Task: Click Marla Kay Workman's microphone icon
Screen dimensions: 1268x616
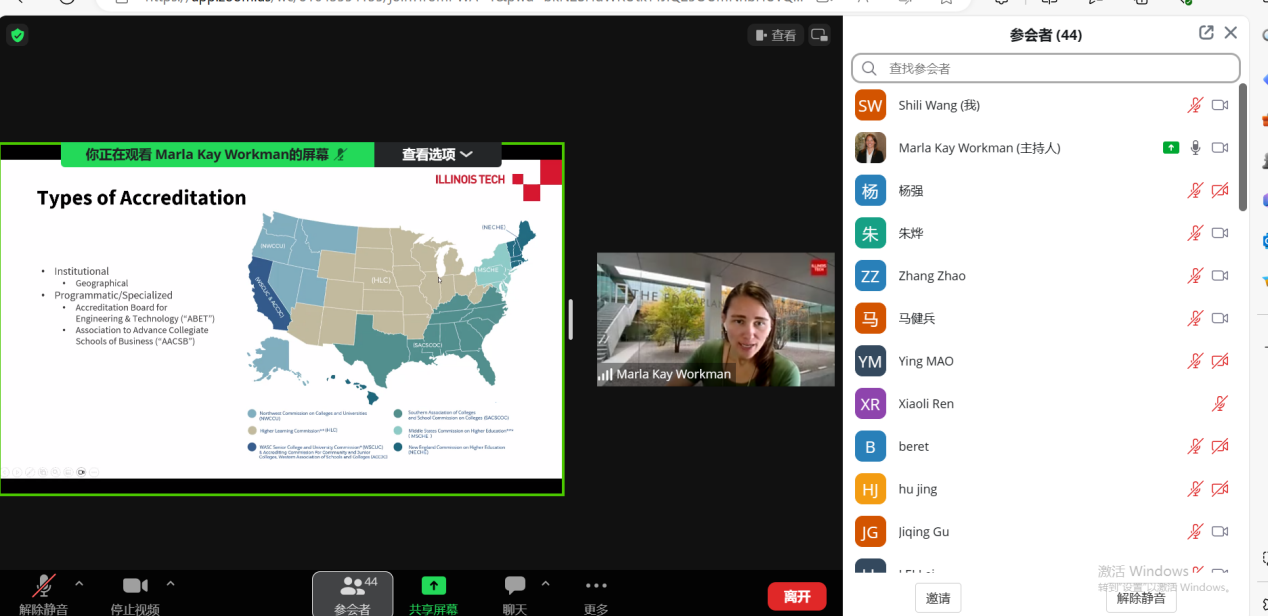Action: click(x=1195, y=148)
